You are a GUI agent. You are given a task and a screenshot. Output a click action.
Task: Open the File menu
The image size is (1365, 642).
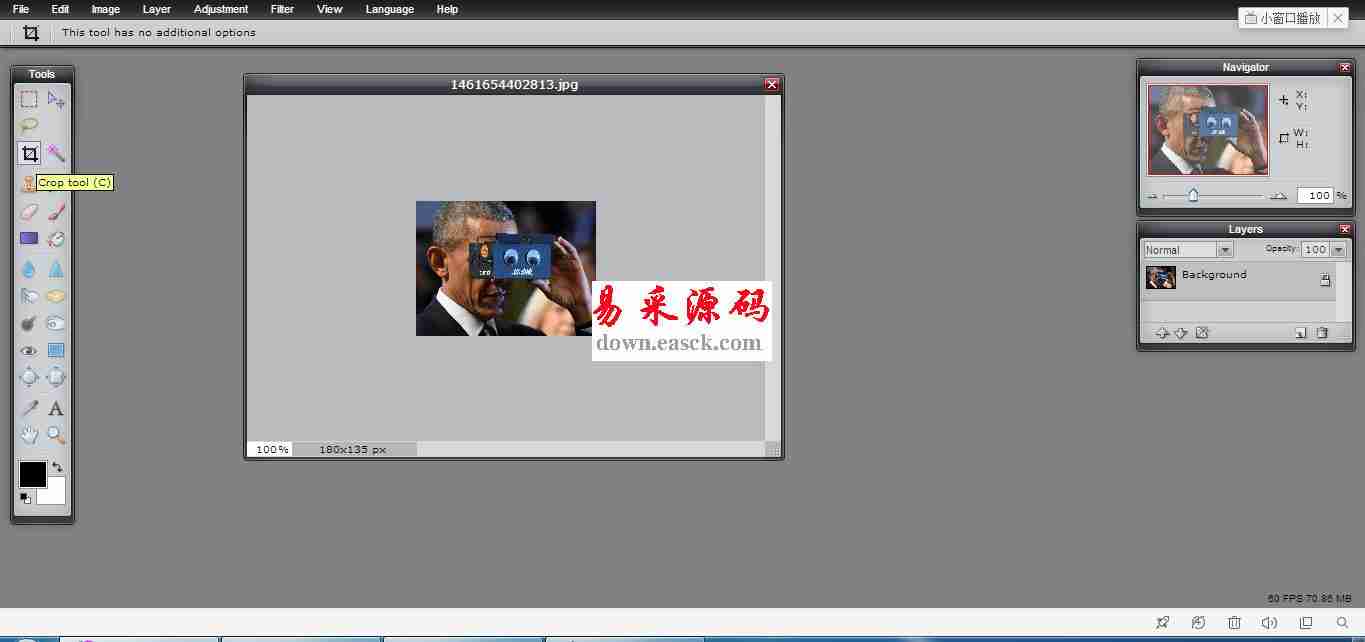[x=21, y=9]
